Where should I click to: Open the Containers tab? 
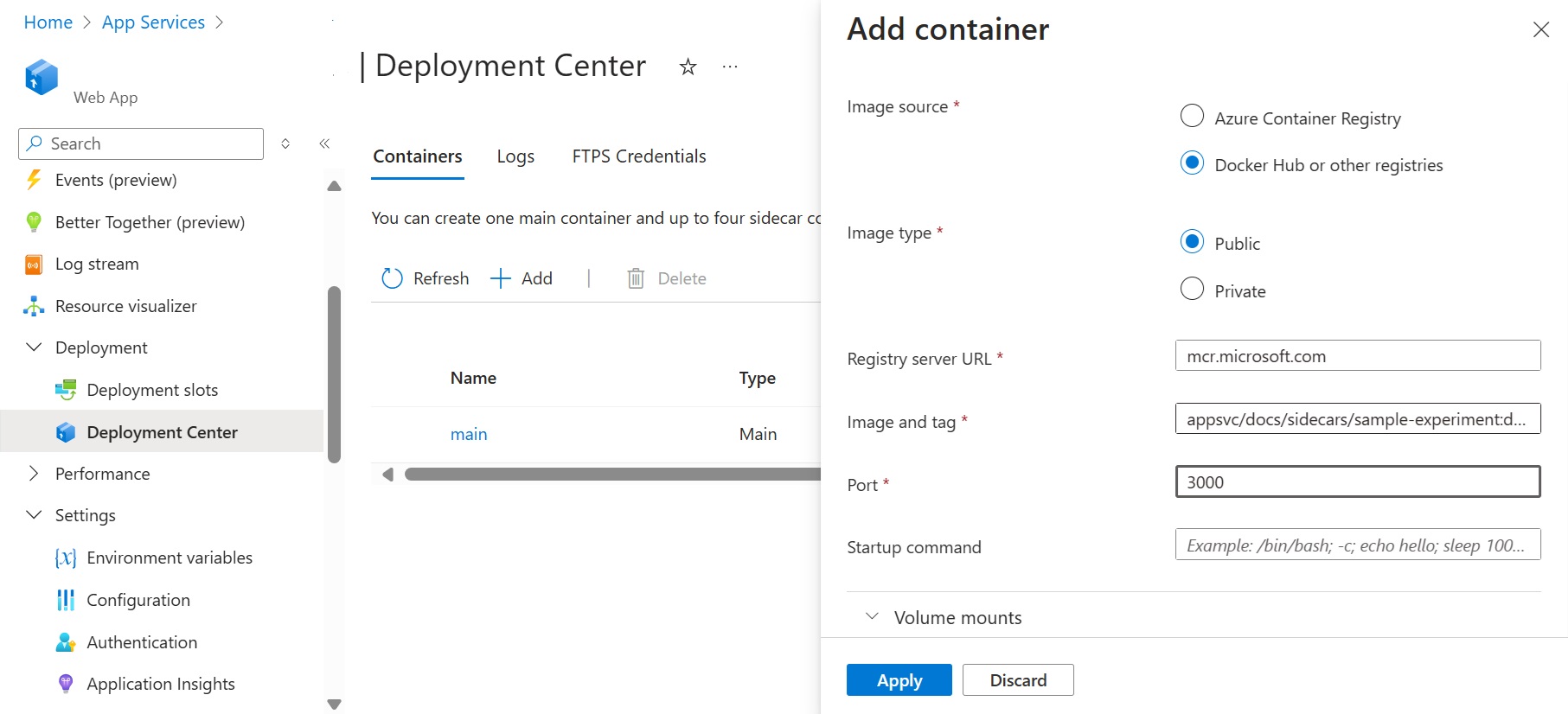[x=418, y=156]
